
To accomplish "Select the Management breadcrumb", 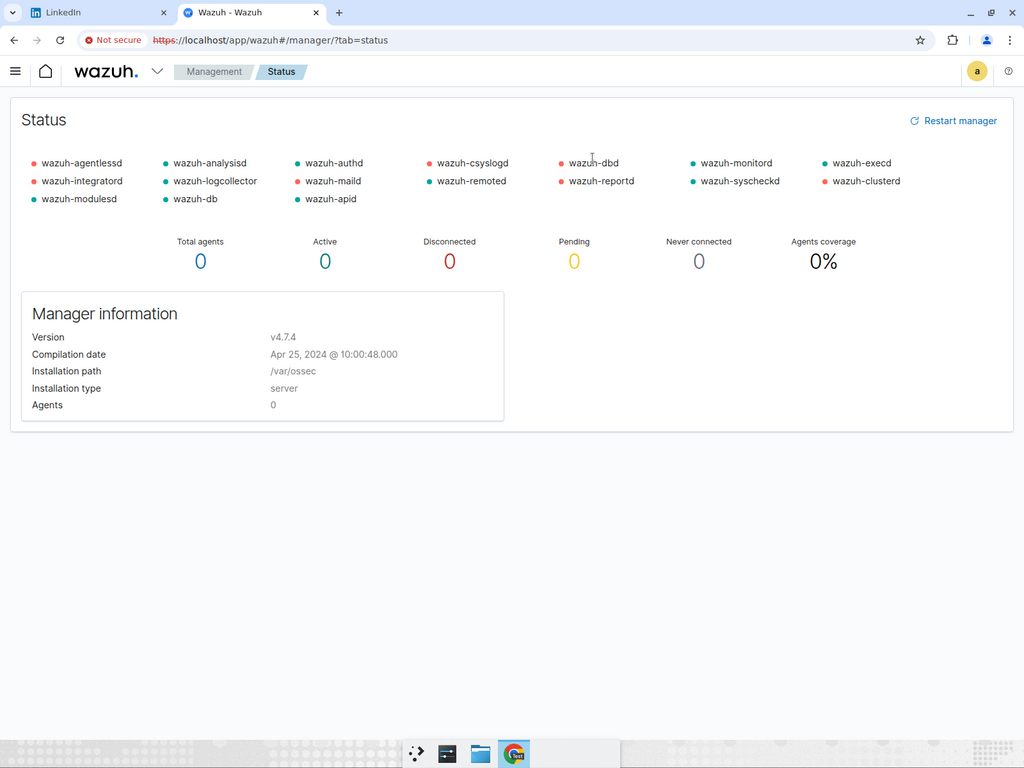I will click(x=214, y=72).
